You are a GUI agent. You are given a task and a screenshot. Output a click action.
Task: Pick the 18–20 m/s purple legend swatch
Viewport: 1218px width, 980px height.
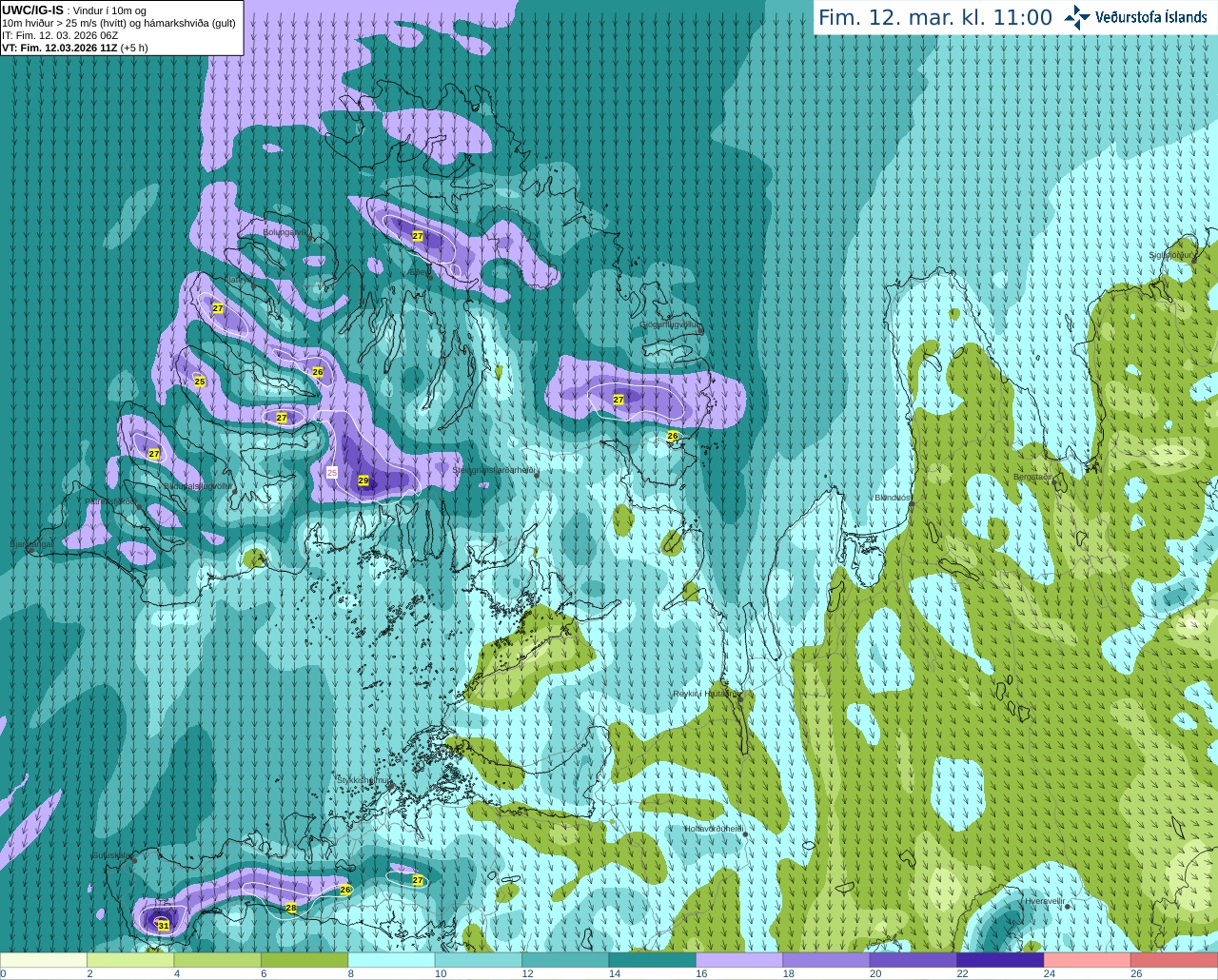coord(826,960)
